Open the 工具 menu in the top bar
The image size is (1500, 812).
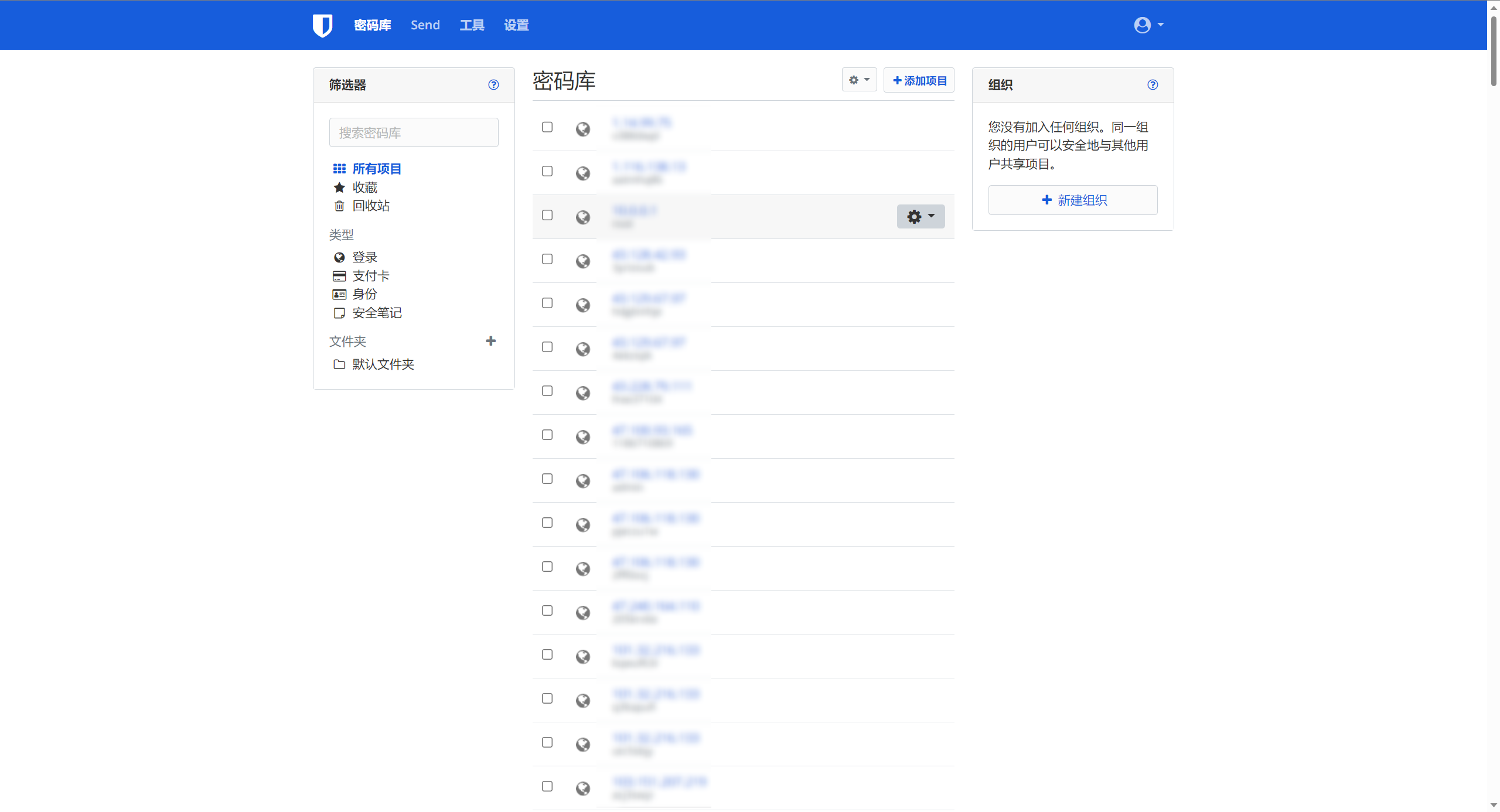click(472, 25)
